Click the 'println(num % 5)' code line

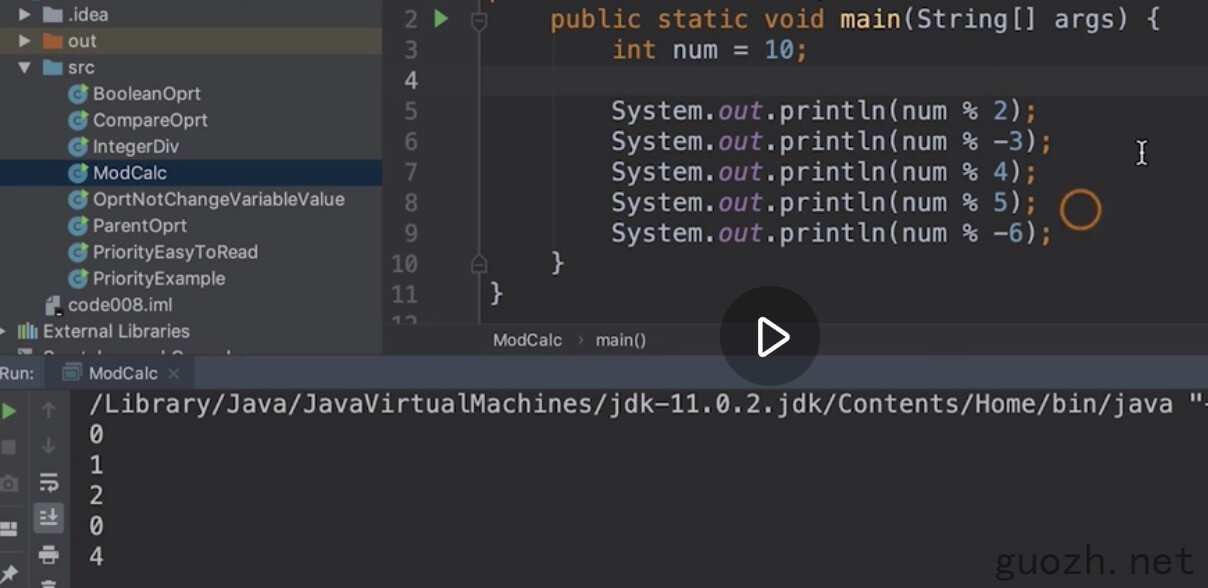coord(825,203)
